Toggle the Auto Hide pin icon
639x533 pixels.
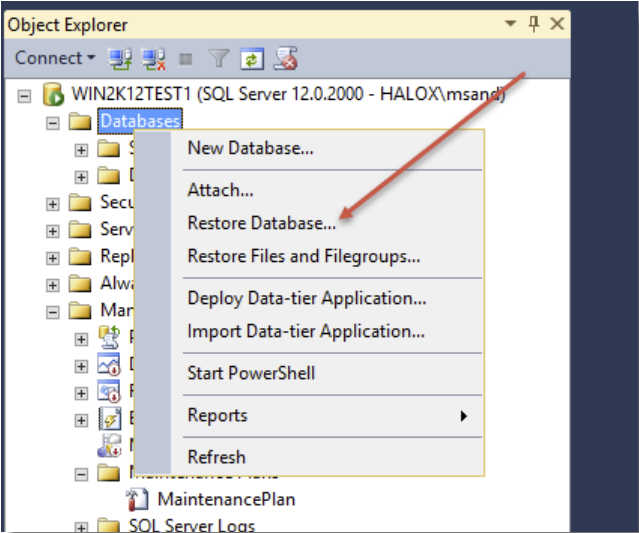(x=534, y=23)
